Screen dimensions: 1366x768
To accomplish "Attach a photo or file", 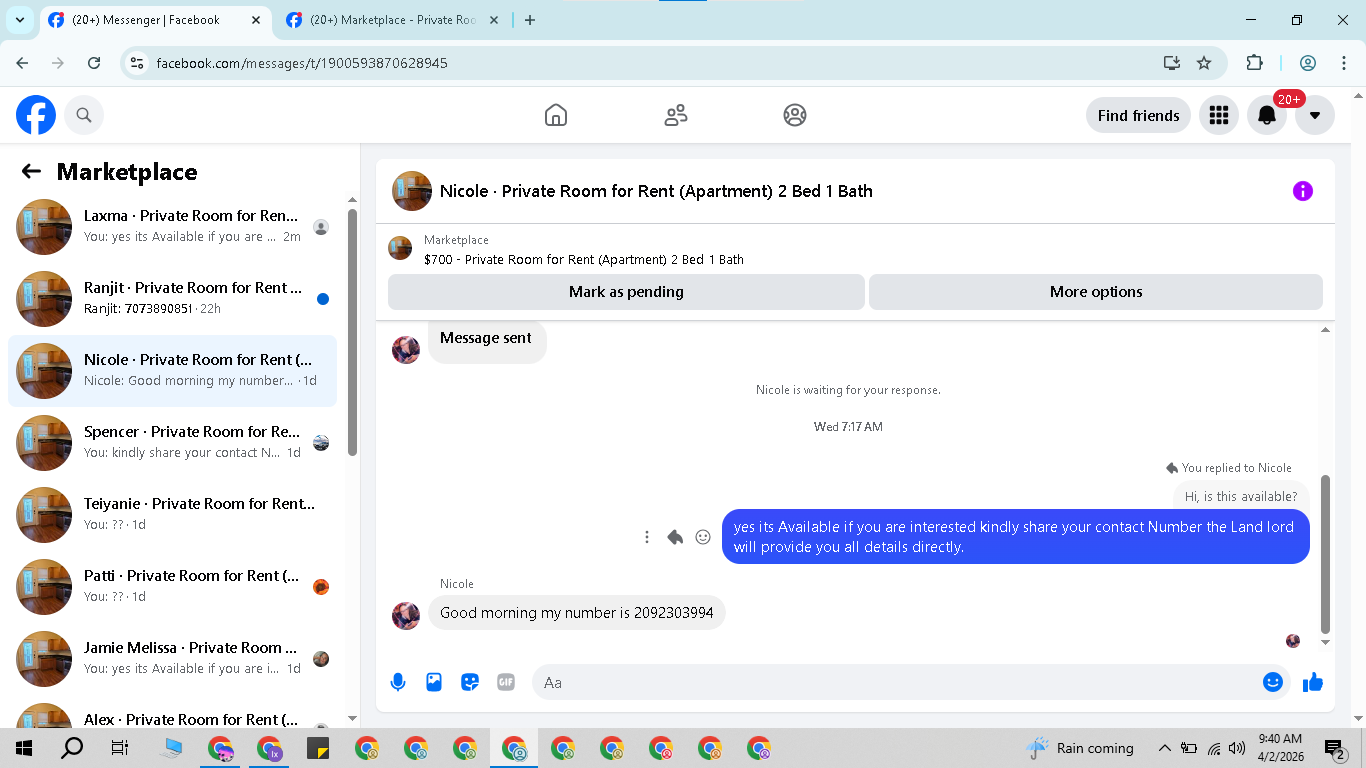I will point(434,682).
